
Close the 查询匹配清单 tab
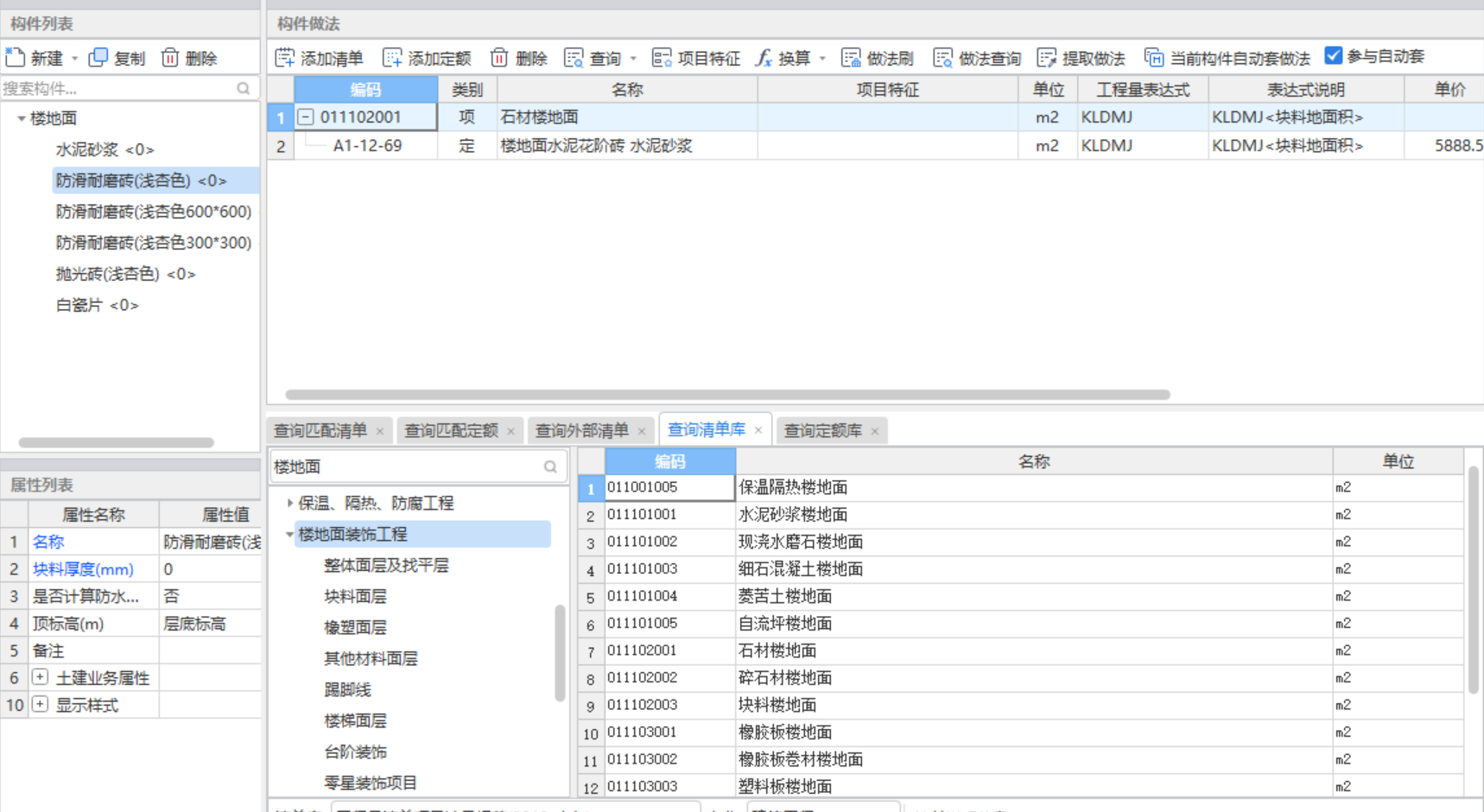click(380, 431)
